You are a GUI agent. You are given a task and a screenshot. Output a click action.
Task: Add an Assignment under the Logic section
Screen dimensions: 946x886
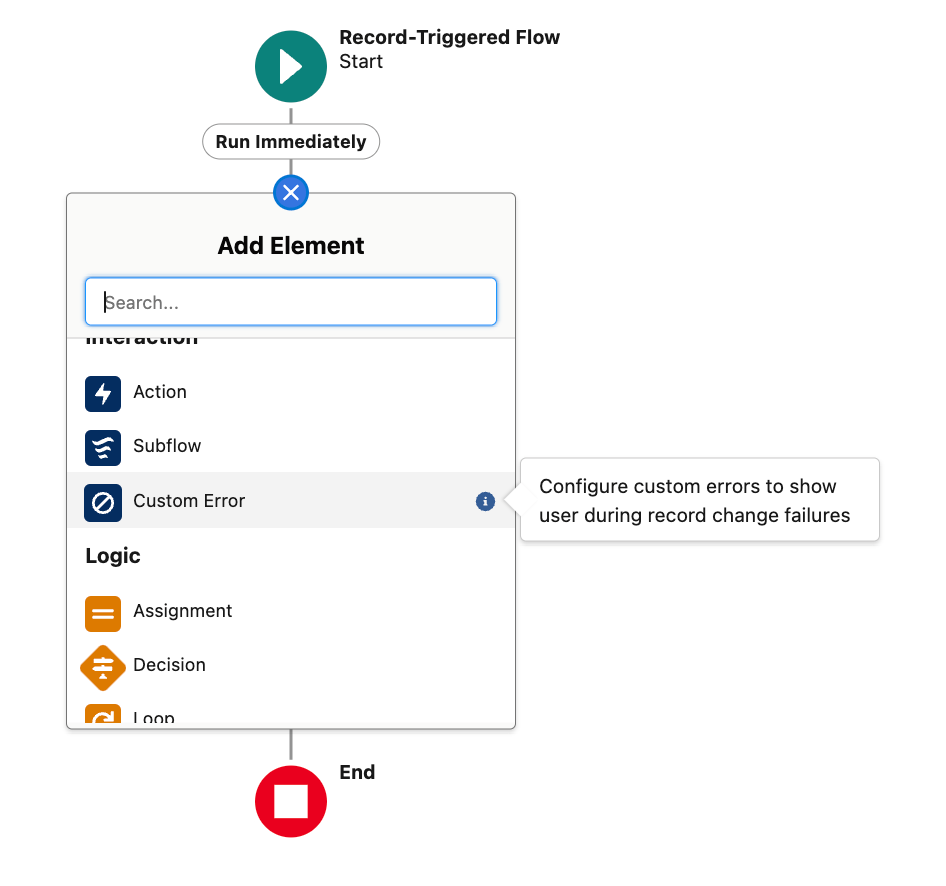point(182,613)
